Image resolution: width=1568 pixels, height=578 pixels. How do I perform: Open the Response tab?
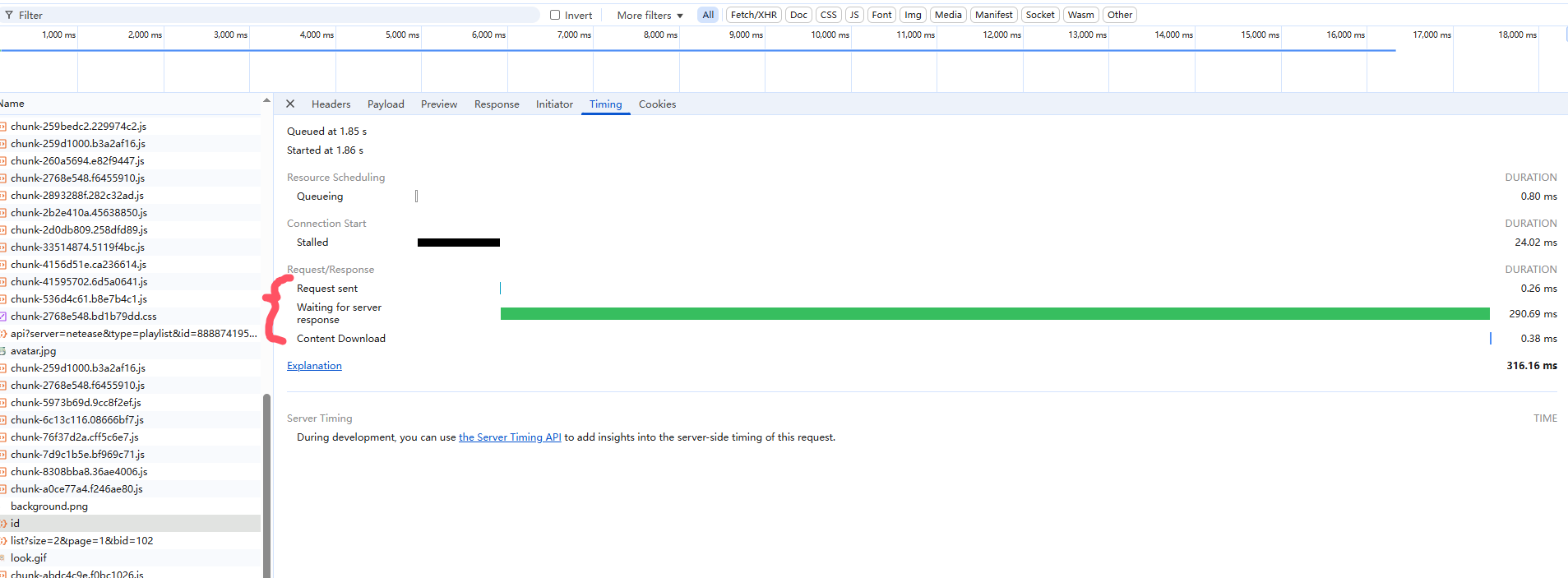click(497, 104)
